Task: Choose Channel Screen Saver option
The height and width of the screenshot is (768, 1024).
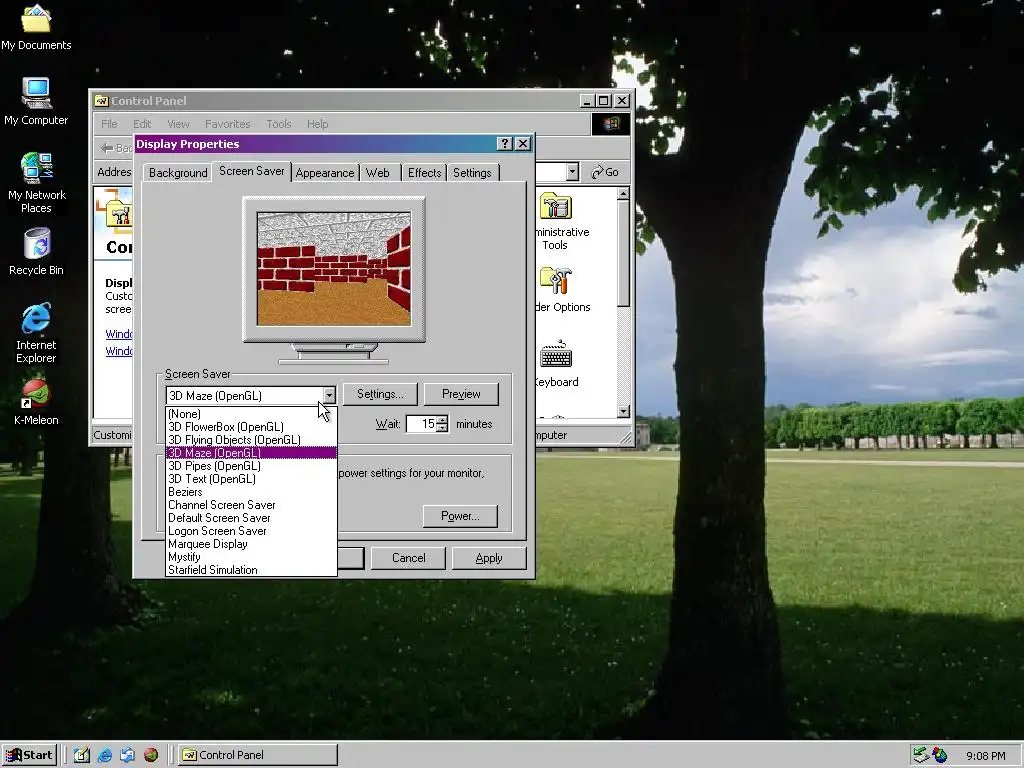Action: pyautogui.click(x=251, y=505)
